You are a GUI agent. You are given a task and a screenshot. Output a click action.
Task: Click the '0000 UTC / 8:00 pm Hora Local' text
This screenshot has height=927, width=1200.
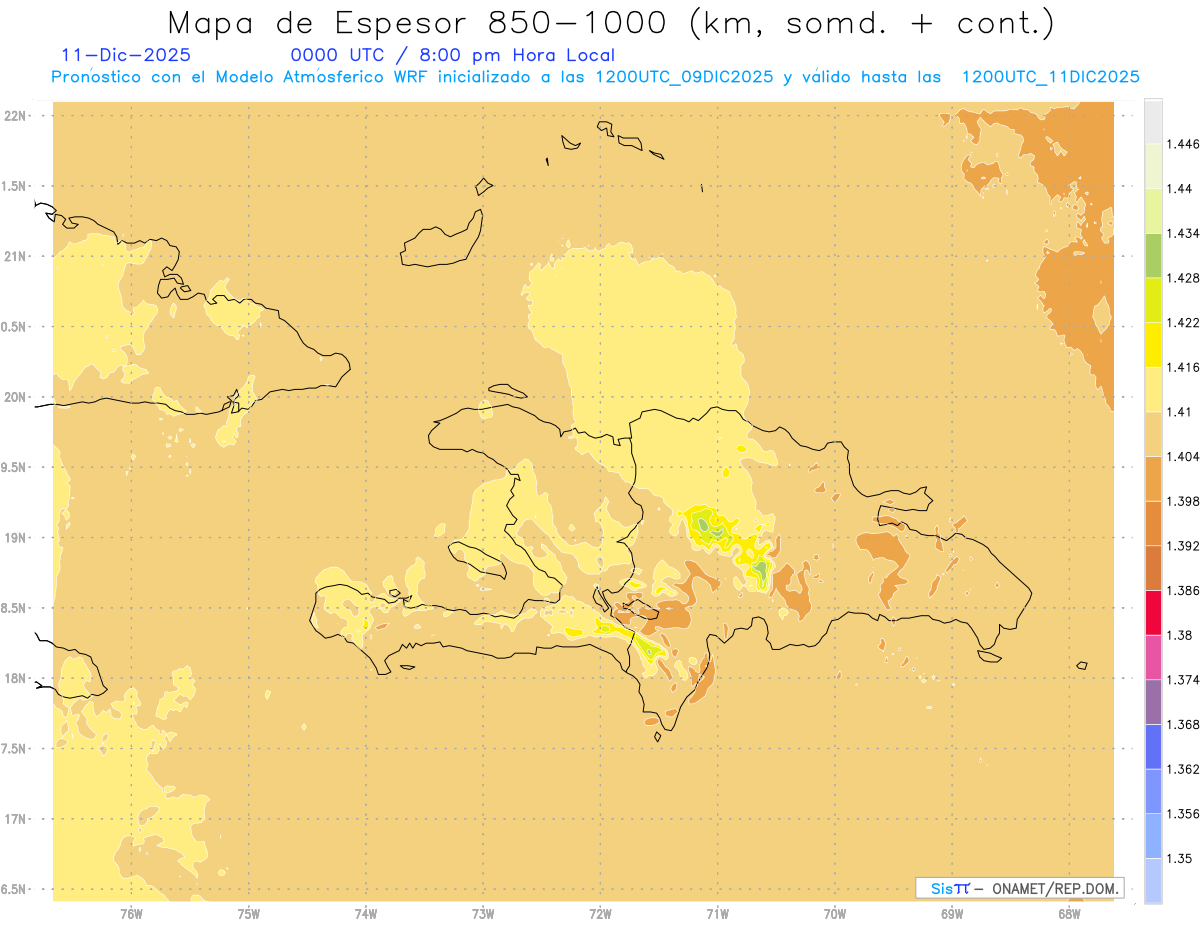coord(453,55)
